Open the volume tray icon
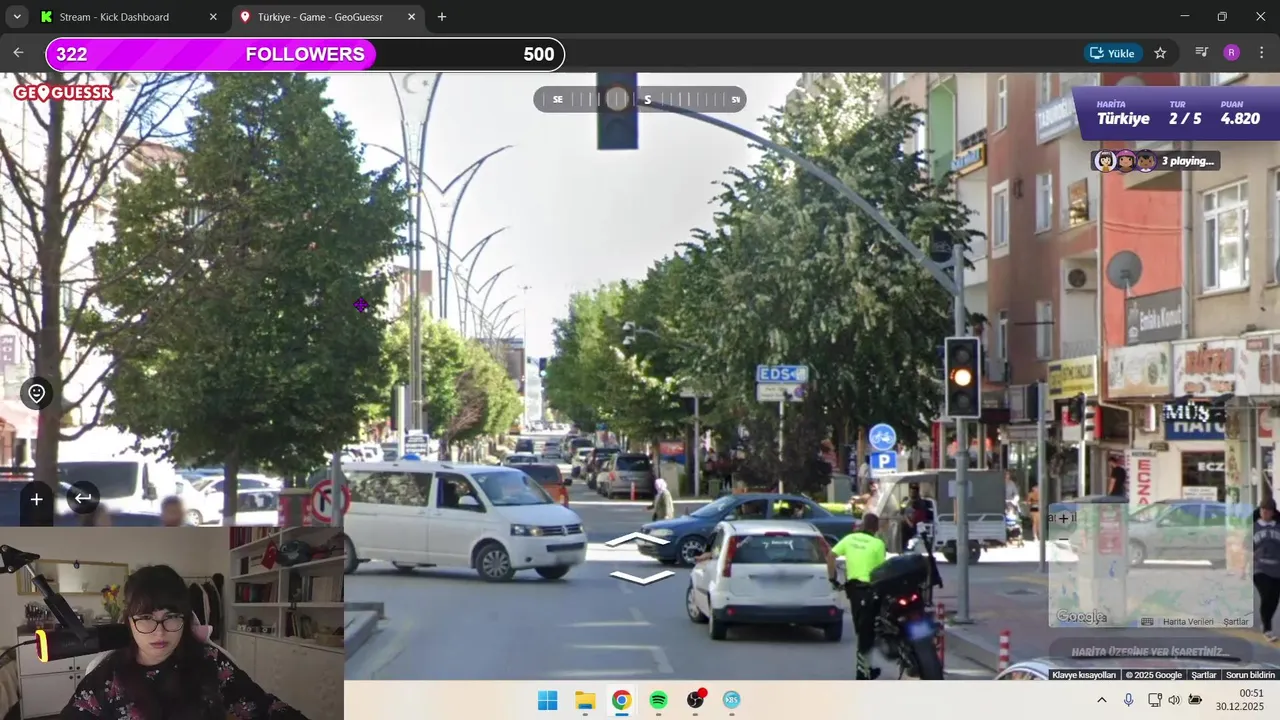Viewport: 1280px width, 720px height. [x=1174, y=700]
